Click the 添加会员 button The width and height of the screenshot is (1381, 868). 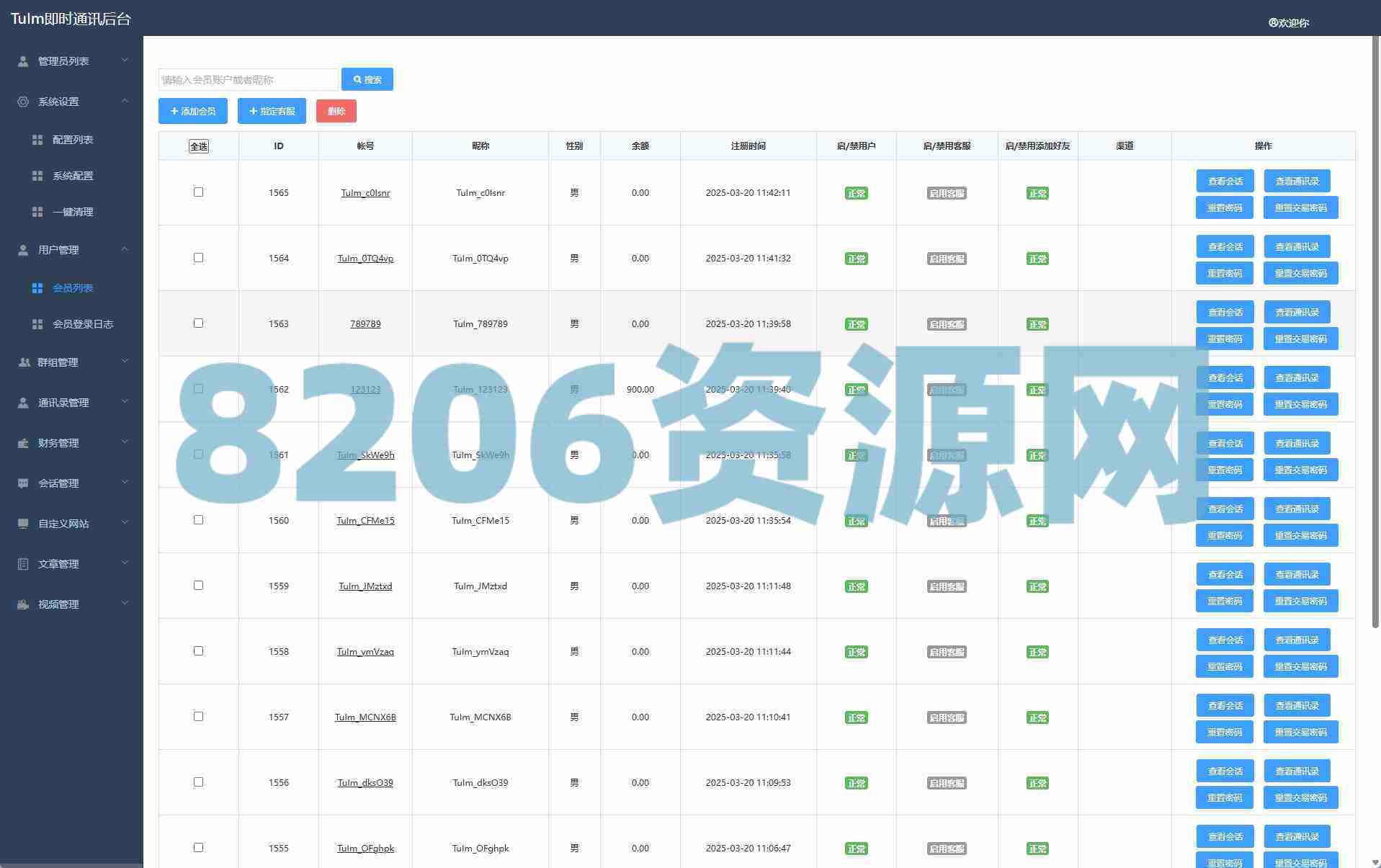pyautogui.click(x=193, y=111)
